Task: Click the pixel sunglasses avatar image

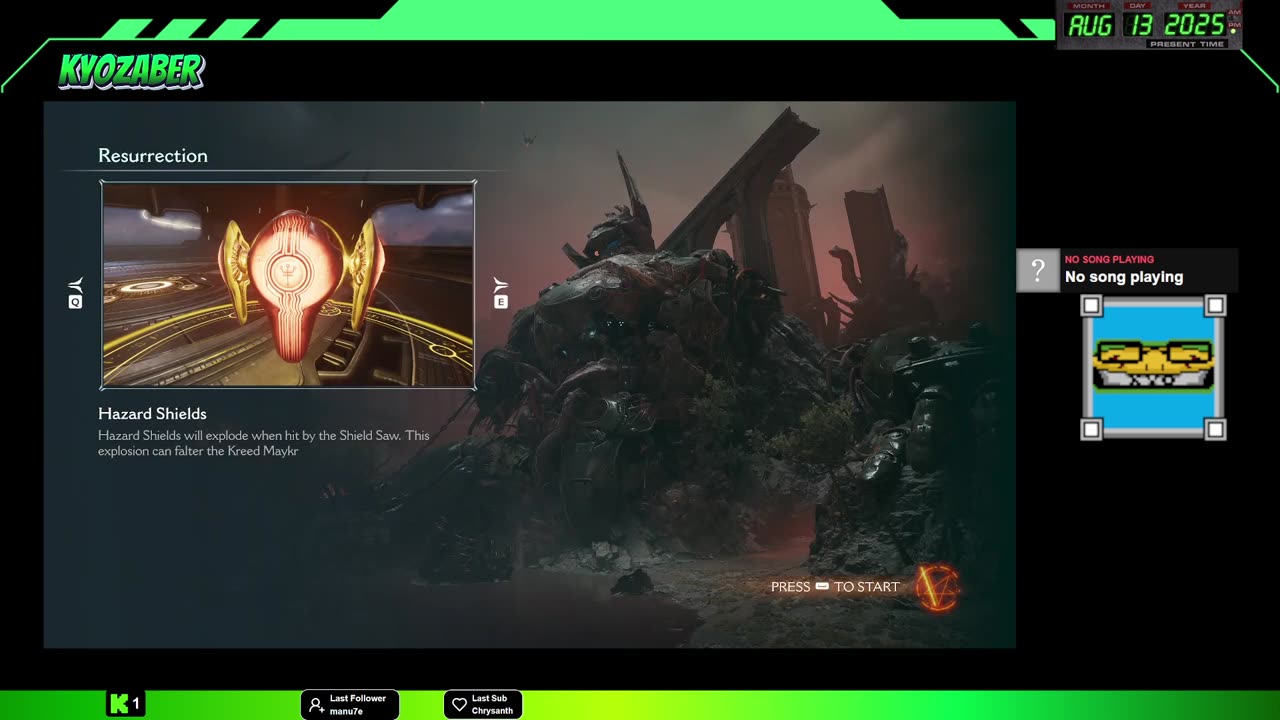Action: coord(1153,367)
